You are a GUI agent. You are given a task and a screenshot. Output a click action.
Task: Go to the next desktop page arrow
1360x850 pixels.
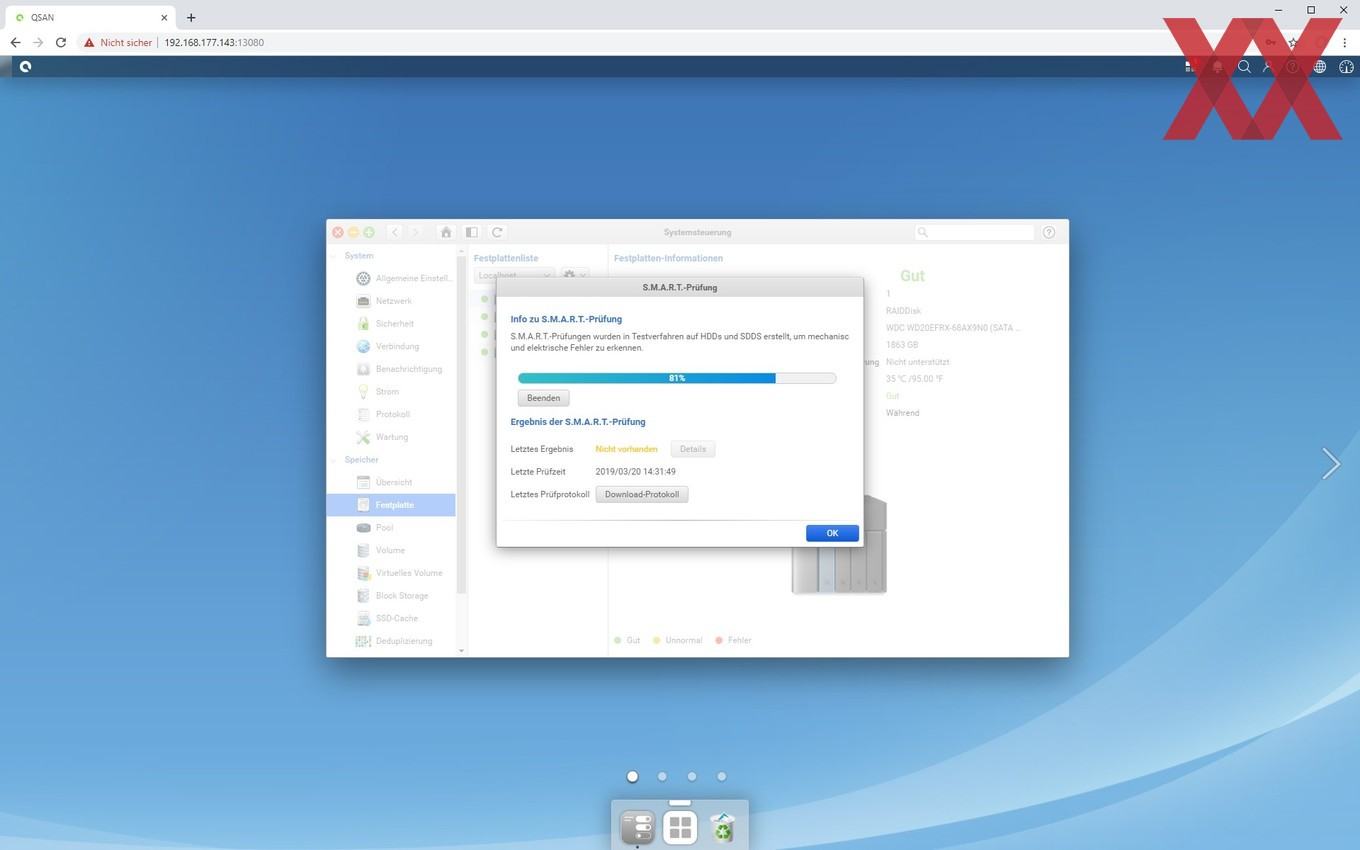coord(1330,463)
